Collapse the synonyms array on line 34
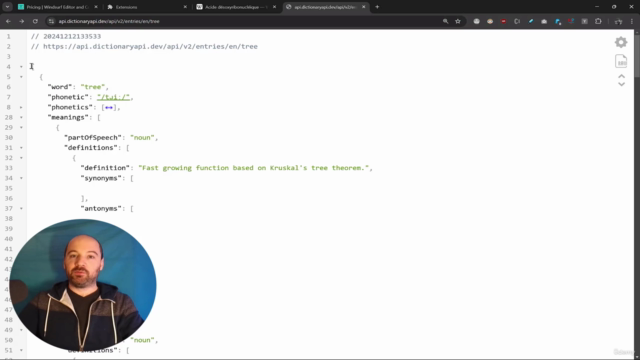Viewport: 640px width, 360px height. (21, 178)
